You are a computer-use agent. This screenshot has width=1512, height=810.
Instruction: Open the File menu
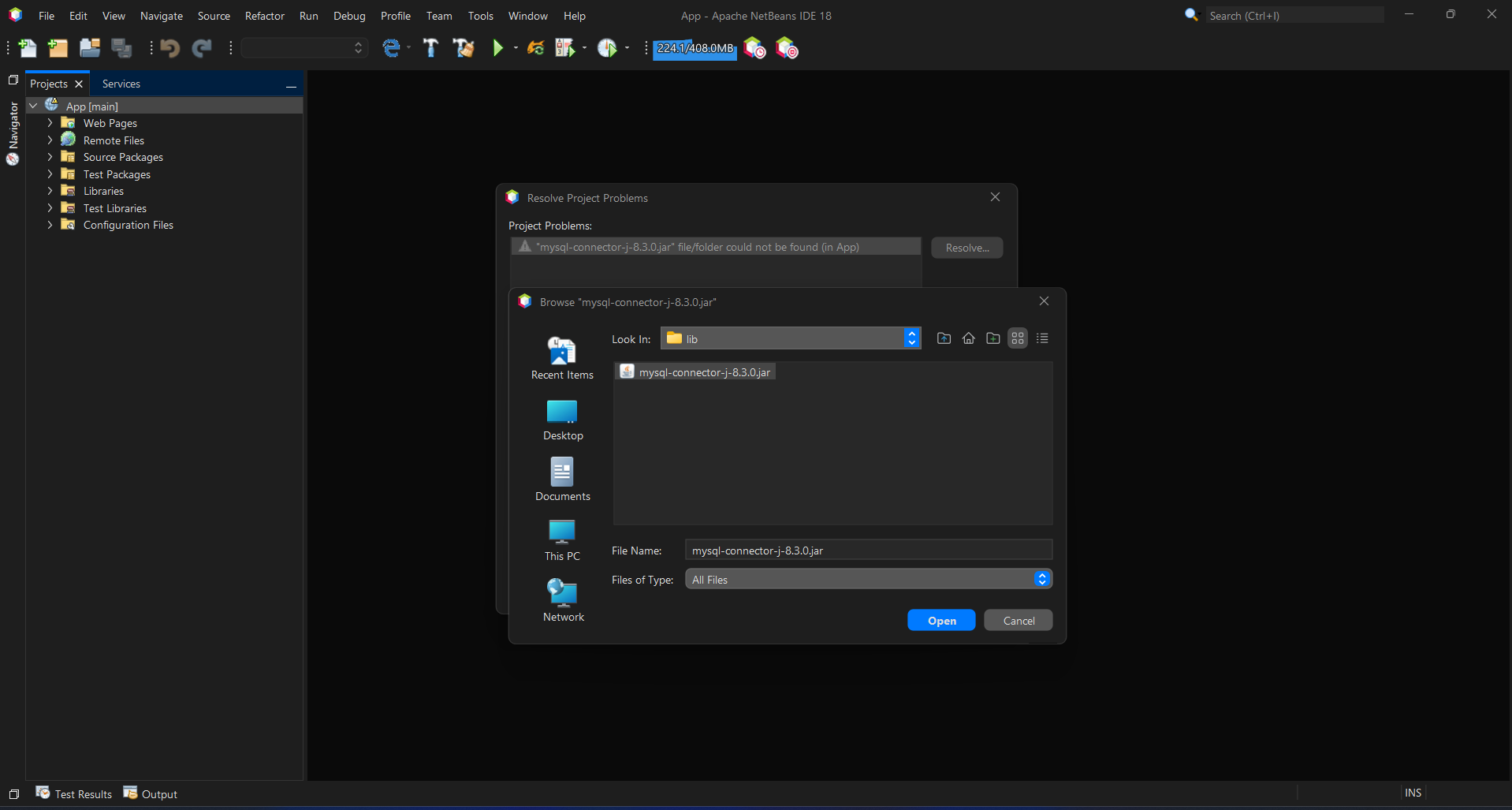47,16
